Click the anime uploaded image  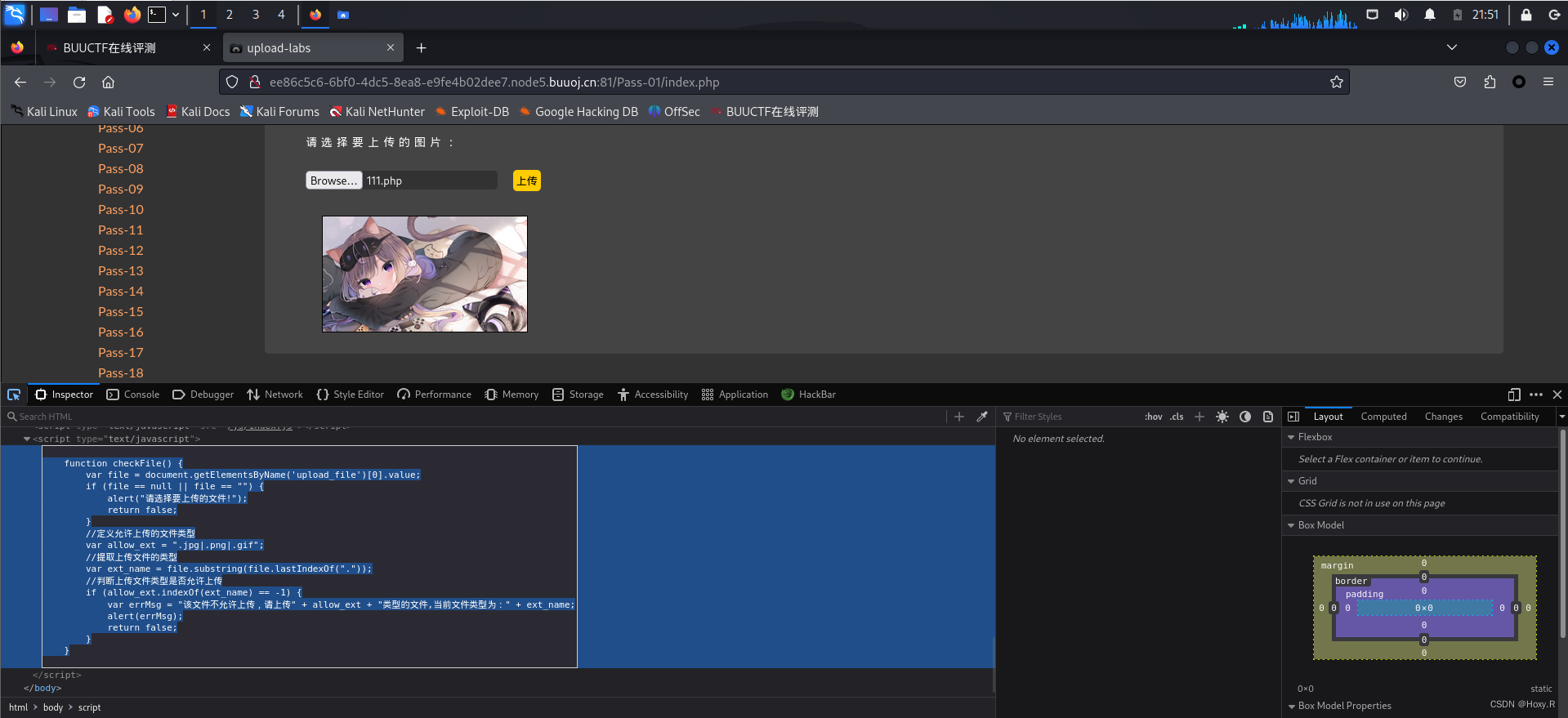[x=425, y=274]
